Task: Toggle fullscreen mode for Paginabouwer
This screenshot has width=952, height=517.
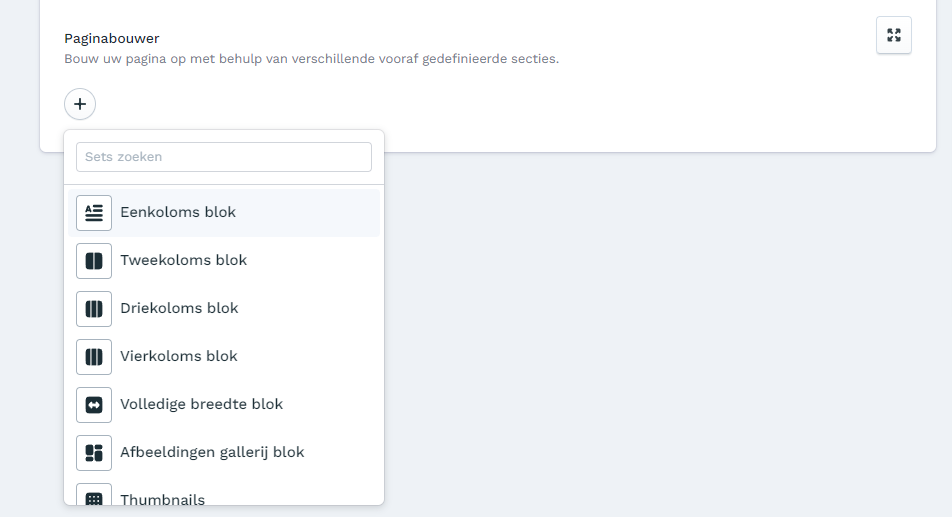Action: tap(893, 35)
